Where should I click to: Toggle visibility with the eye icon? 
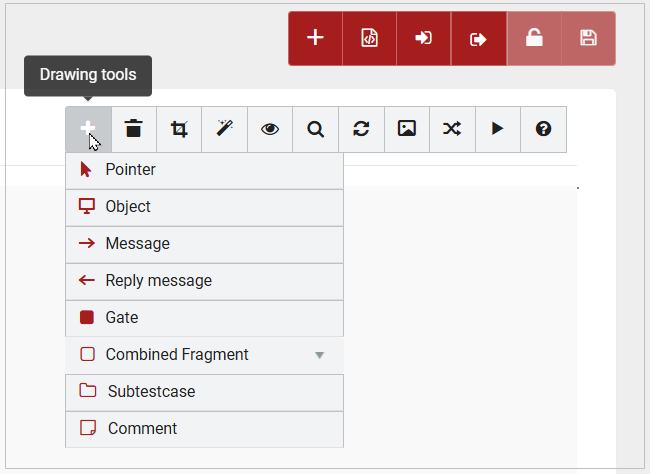click(270, 129)
